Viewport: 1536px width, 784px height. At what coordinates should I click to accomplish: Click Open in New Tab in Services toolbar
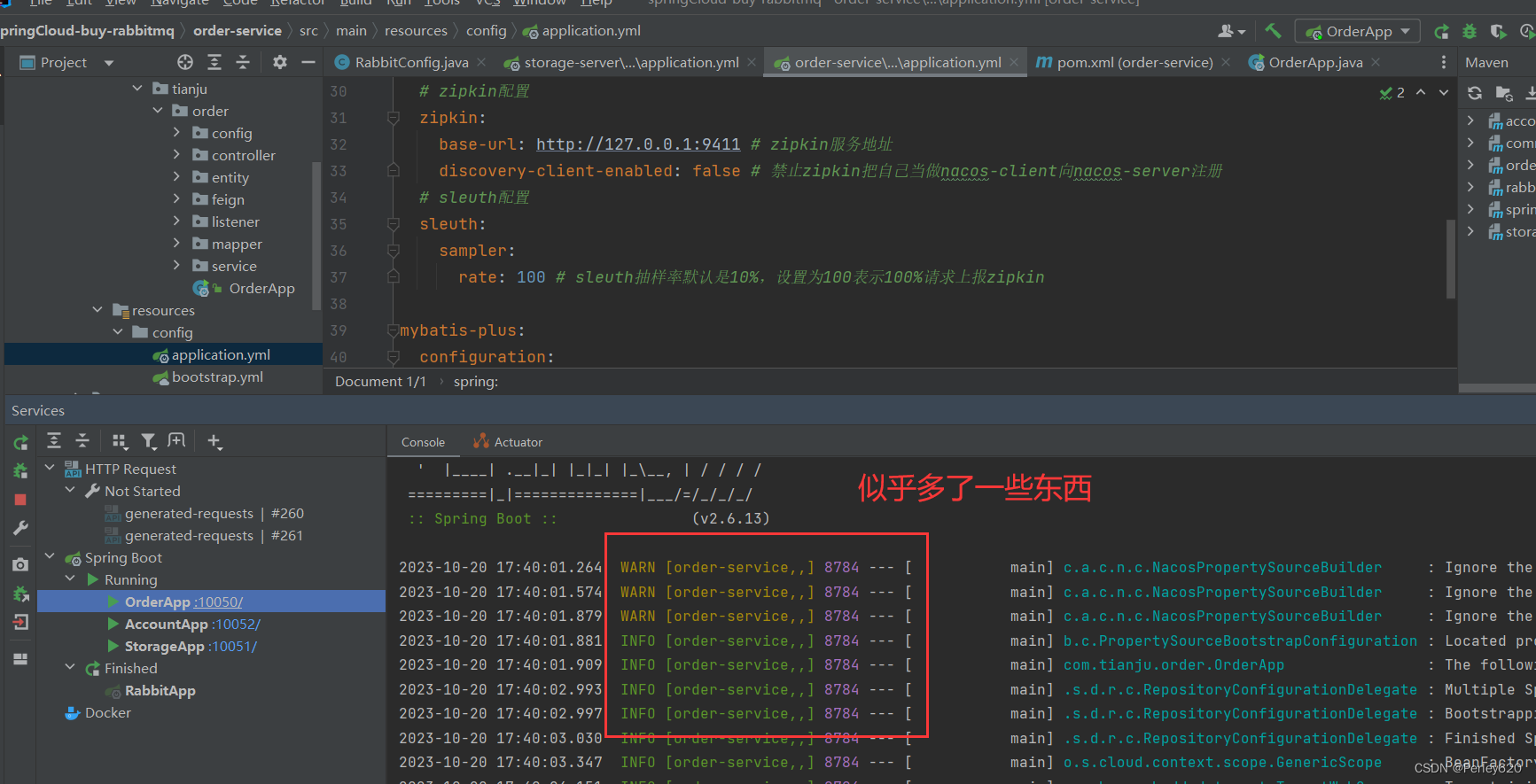(x=176, y=441)
